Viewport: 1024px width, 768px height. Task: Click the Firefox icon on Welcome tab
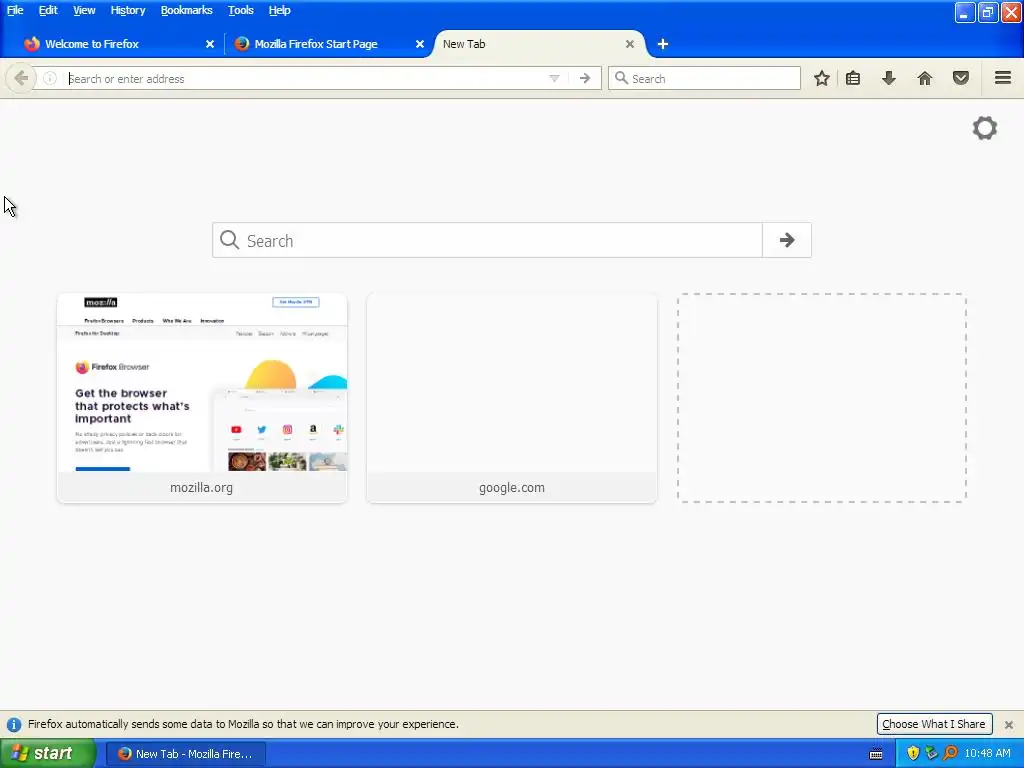point(31,44)
